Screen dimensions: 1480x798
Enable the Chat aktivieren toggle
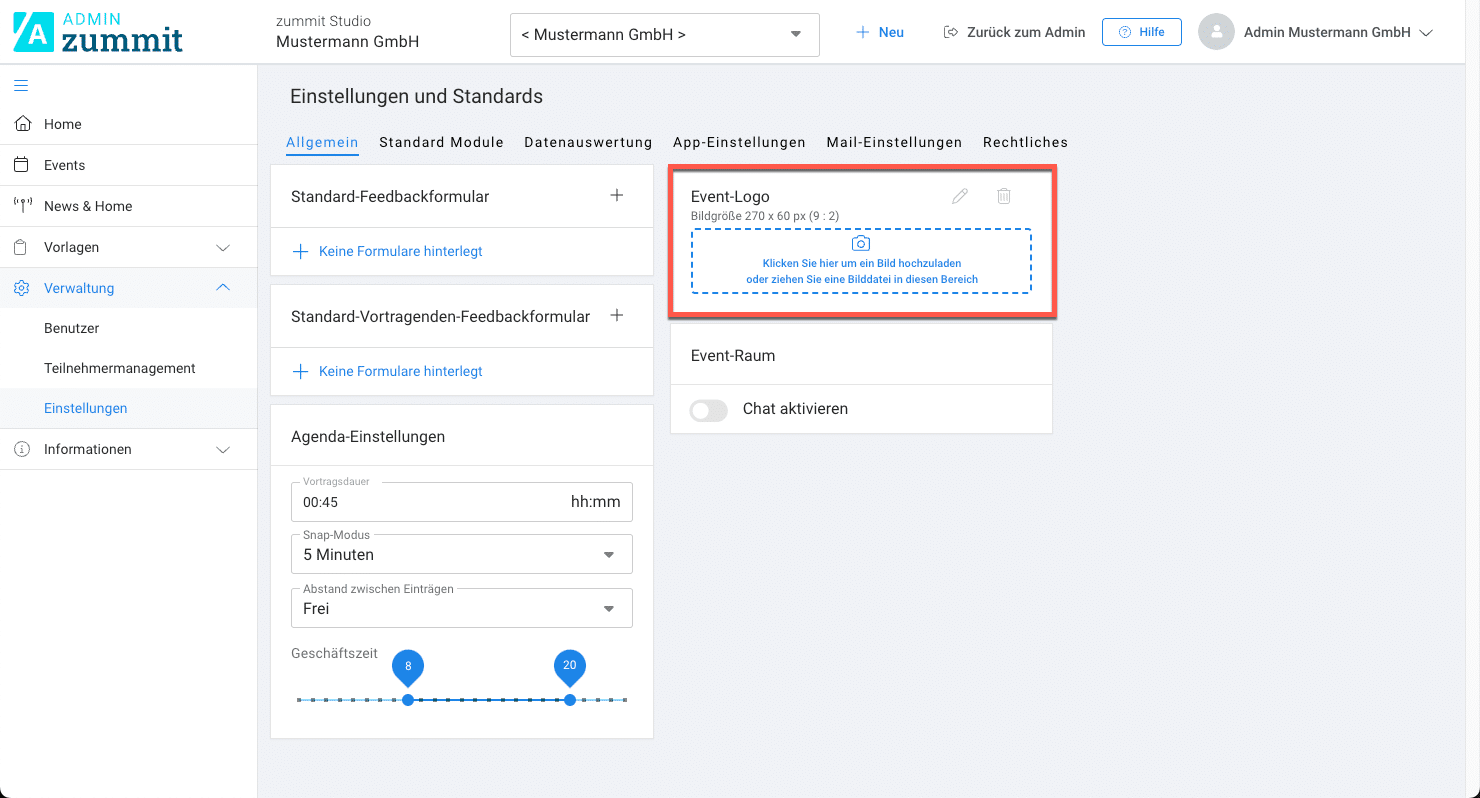[x=709, y=410]
